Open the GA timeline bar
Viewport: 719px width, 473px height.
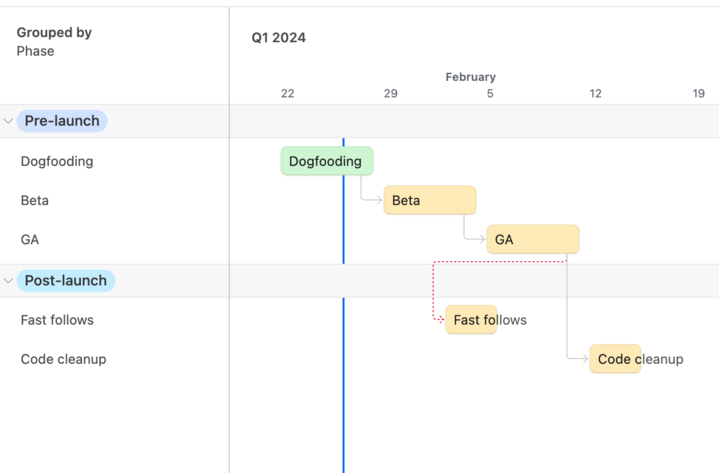[533, 239]
